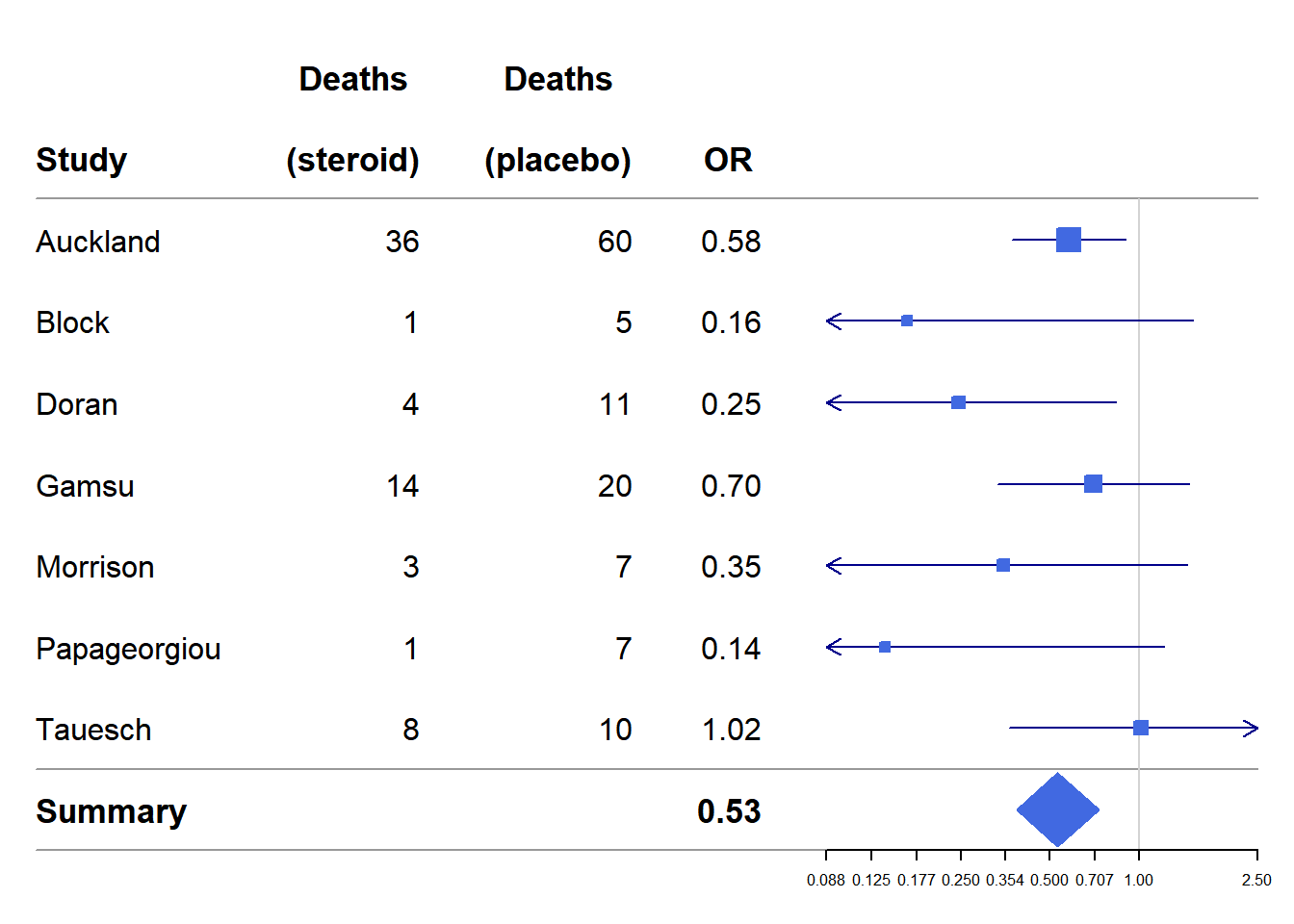Click the Tauesch square marker on the plot
Image resolution: width=1294 pixels, height=924 pixels.
click(1141, 728)
